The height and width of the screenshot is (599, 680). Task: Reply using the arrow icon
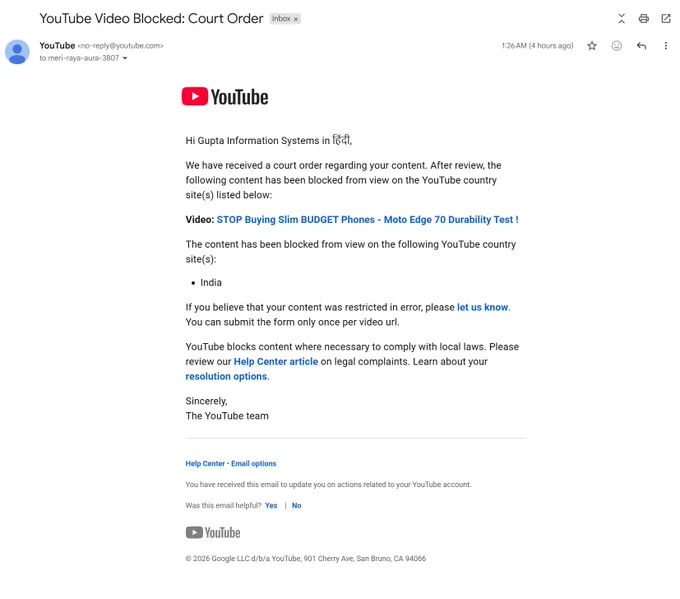point(641,46)
